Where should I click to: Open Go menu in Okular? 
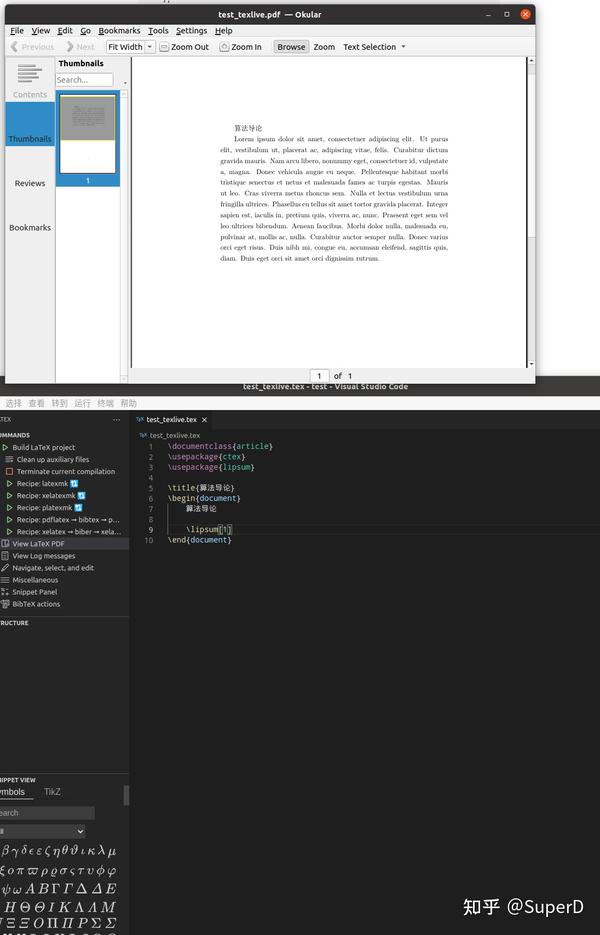[x=85, y=30]
